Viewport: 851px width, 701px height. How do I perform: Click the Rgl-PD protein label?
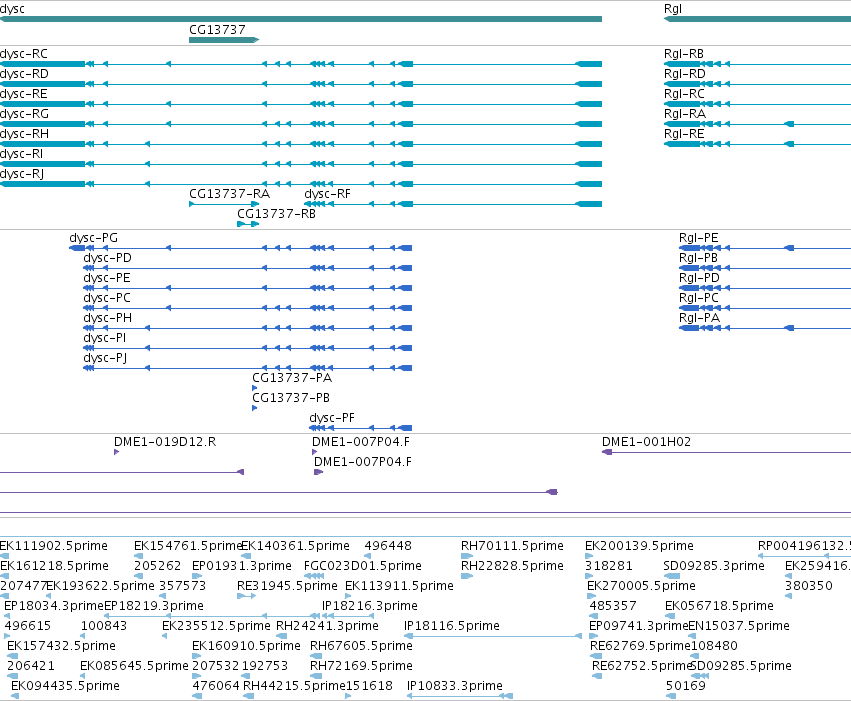click(699, 278)
